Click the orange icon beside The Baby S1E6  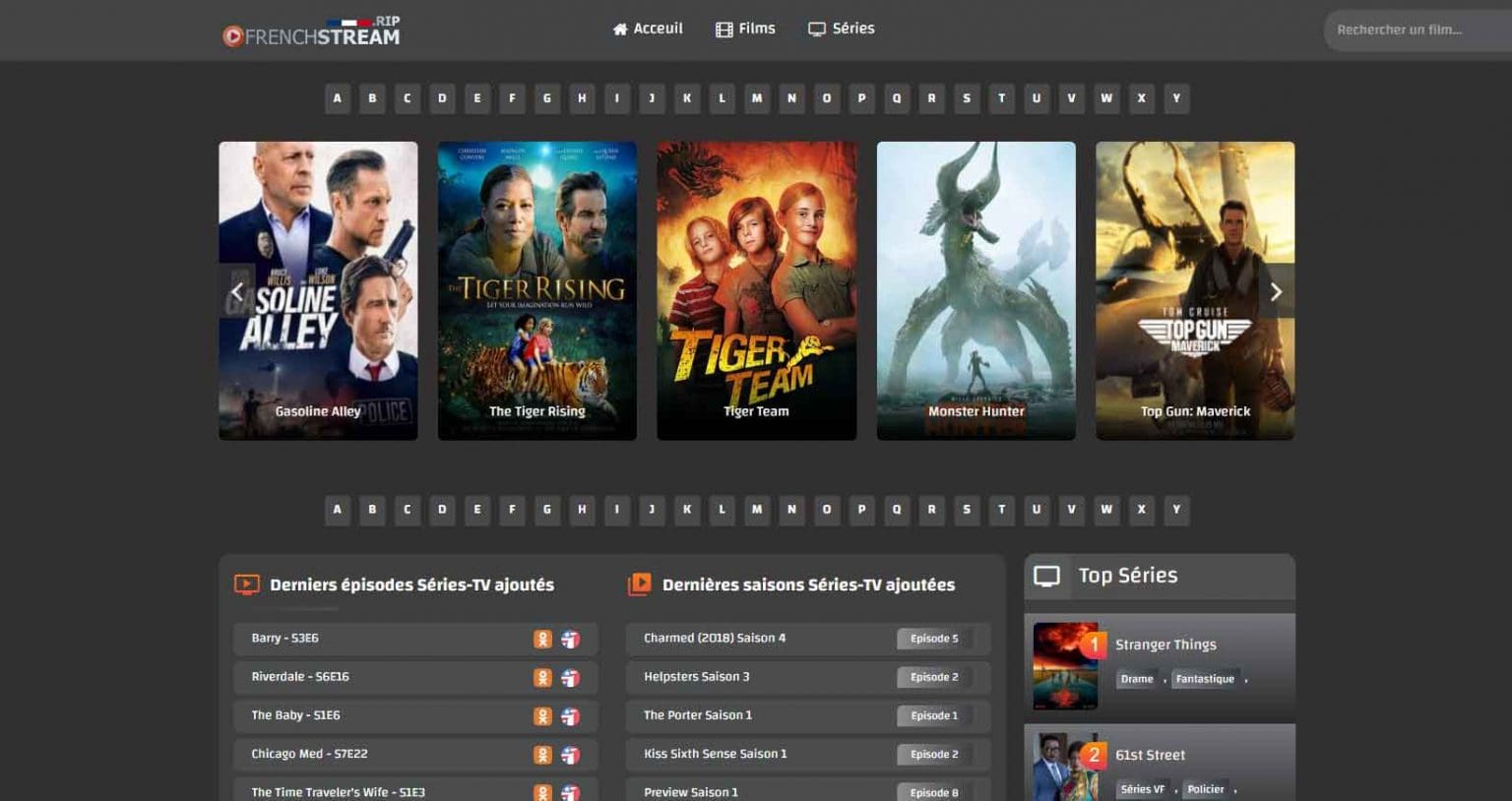click(542, 715)
